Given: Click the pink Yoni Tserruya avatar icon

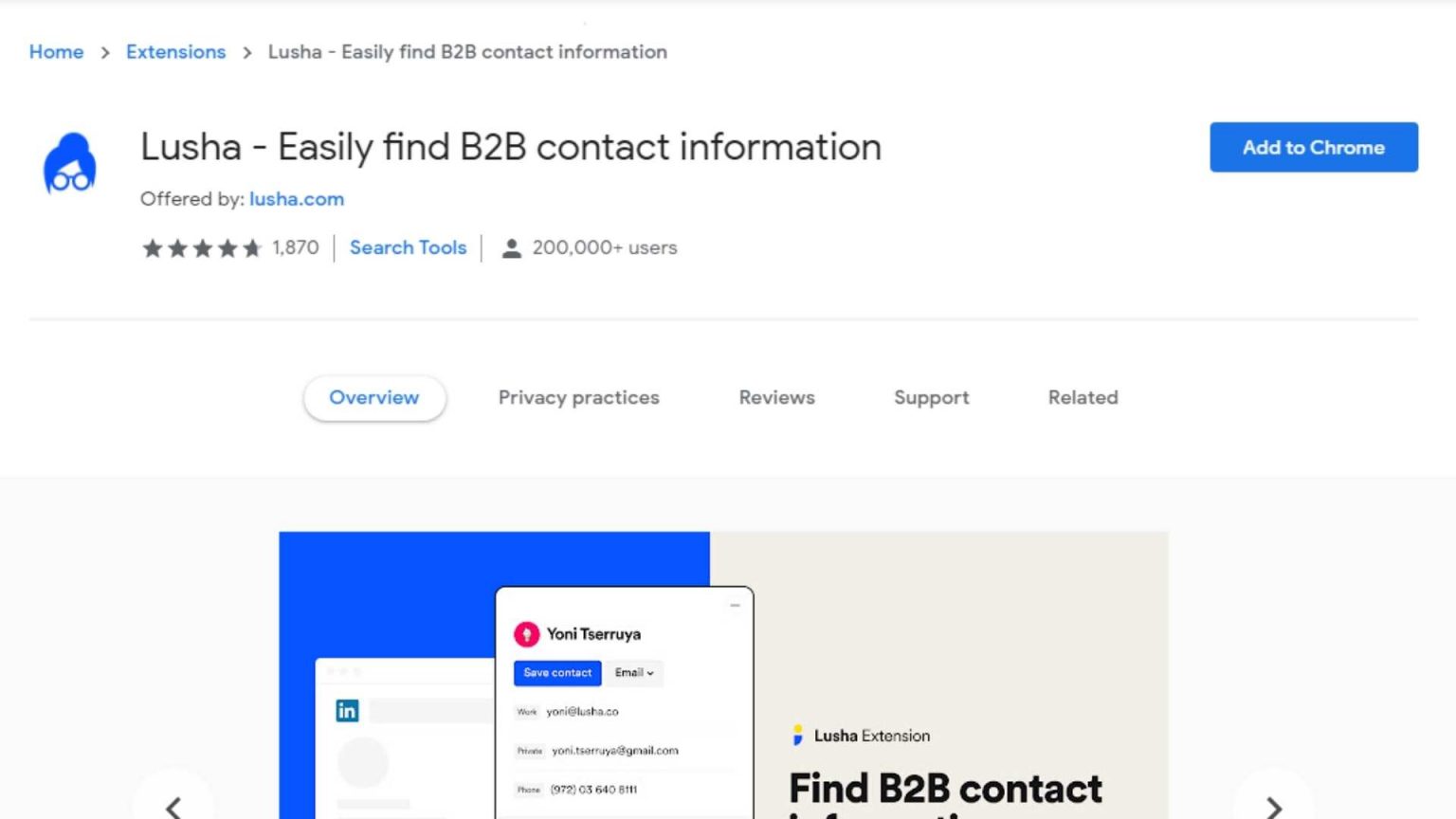Looking at the screenshot, I should 526,634.
